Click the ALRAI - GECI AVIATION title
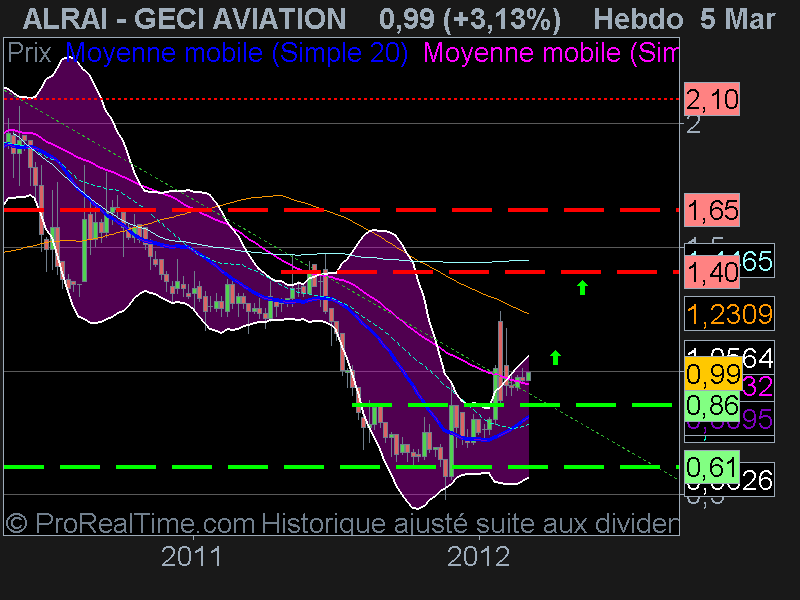The image size is (800, 600). pyautogui.click(x=185, y=19)
